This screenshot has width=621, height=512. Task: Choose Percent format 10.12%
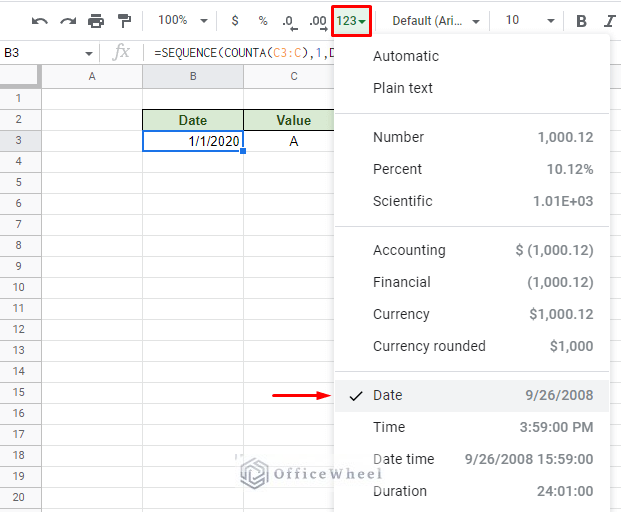point(472,169)
